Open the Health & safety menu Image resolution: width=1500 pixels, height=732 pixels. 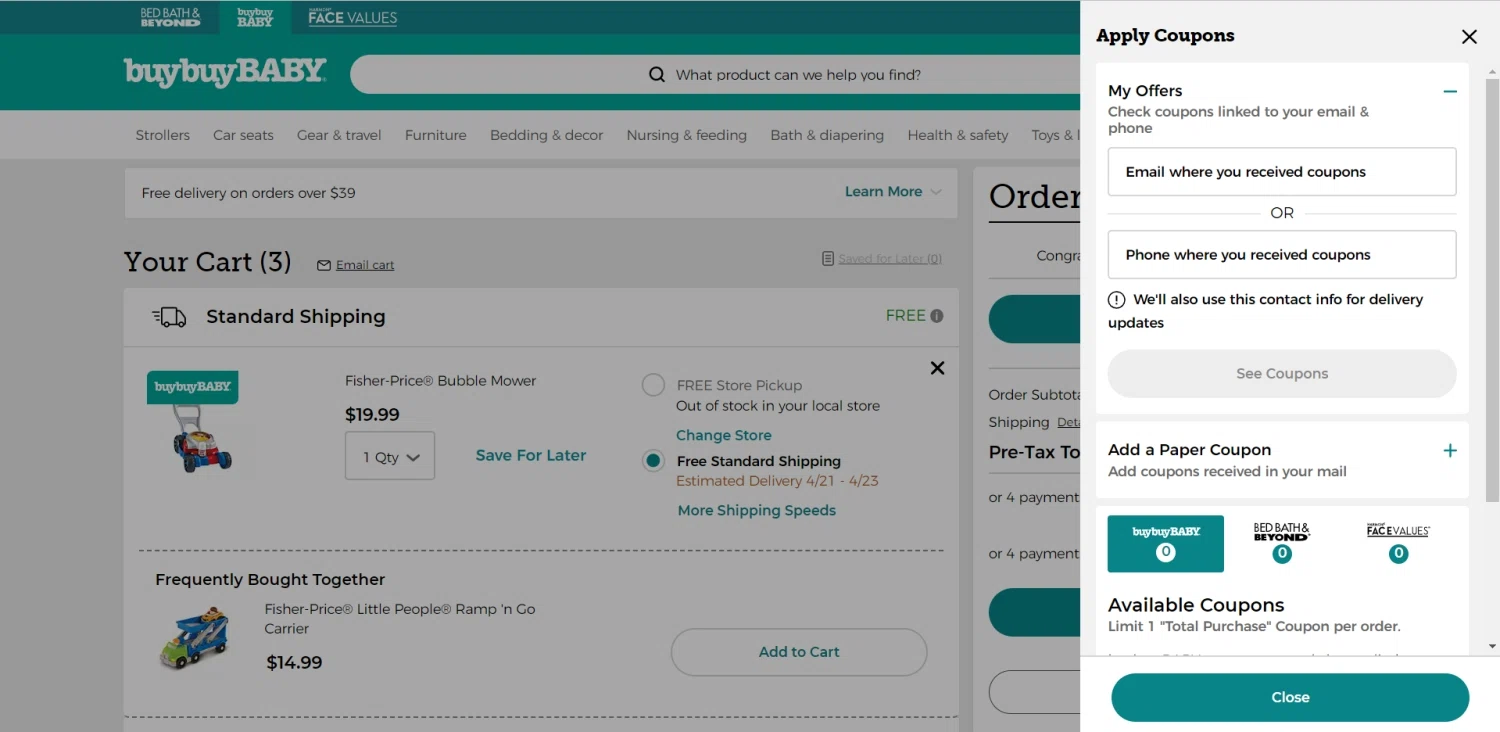pos(958,135)
